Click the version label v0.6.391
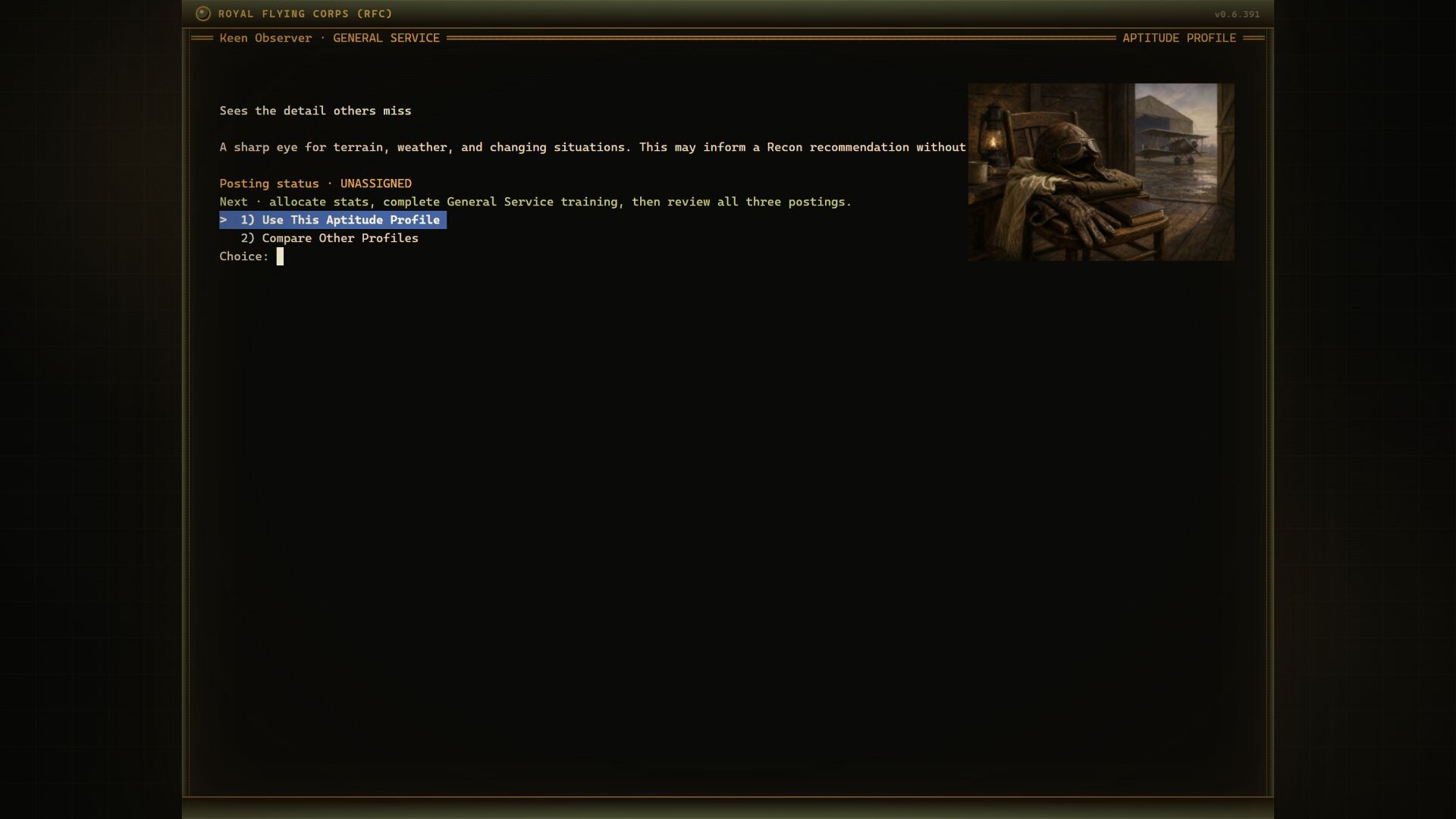This screenshot has width=1456, height=819. pos(1237,14)
